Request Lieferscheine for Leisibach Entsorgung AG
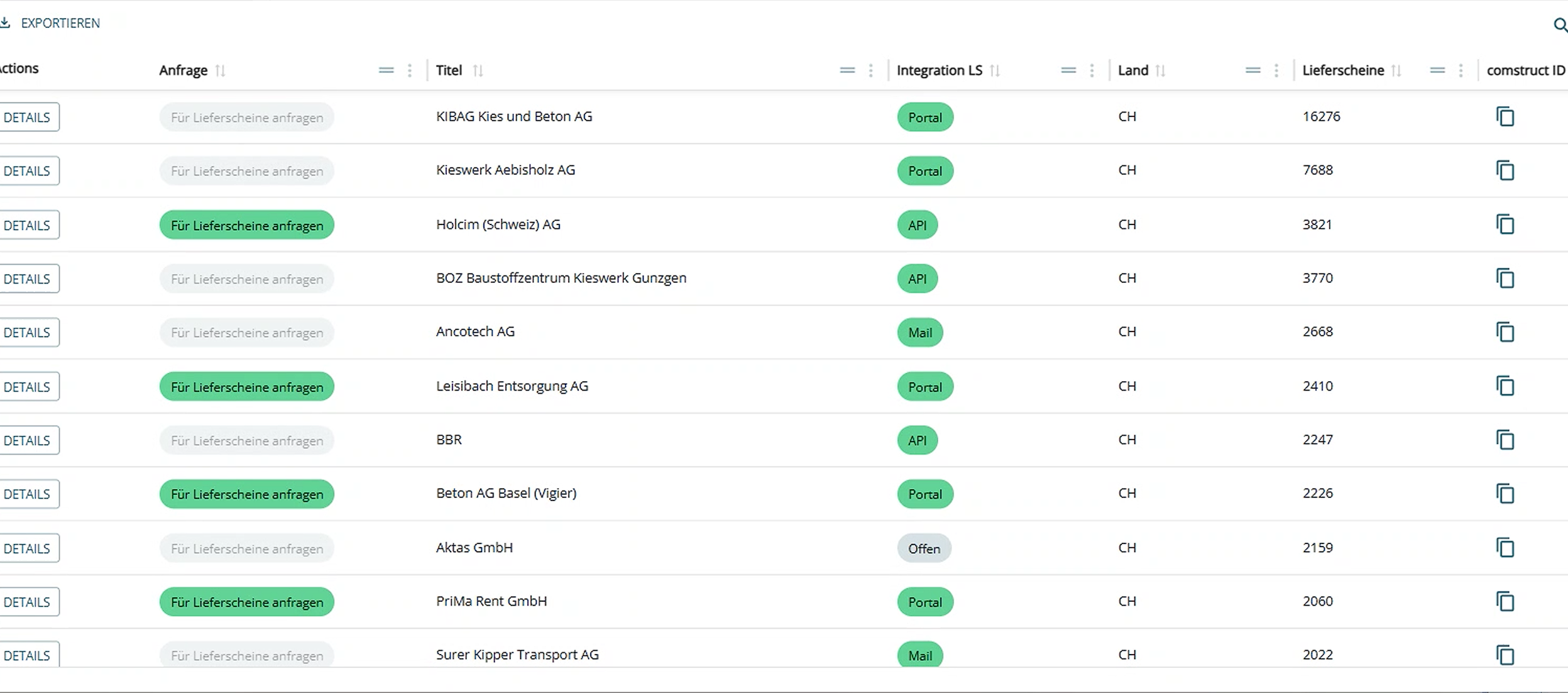Screen dimensions: 1568x693 246,387
